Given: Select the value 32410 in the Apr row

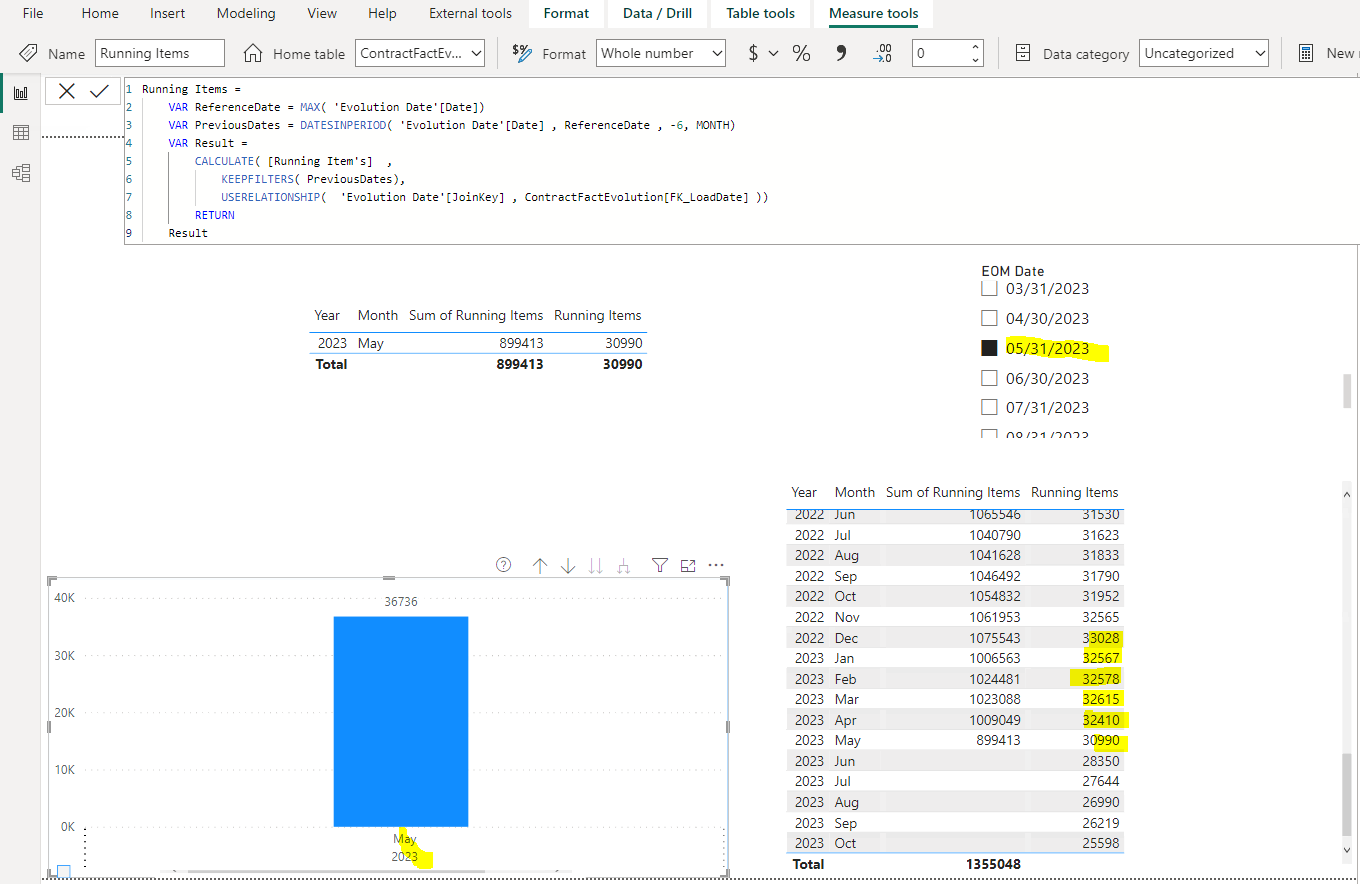Looking at the screenshot, I should click(1101, 720).
